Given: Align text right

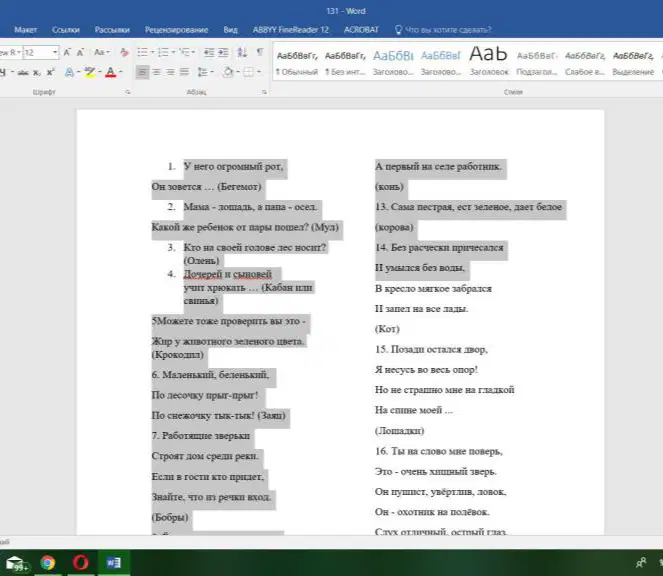Looking at the screenshot, I should coord(170,72).
